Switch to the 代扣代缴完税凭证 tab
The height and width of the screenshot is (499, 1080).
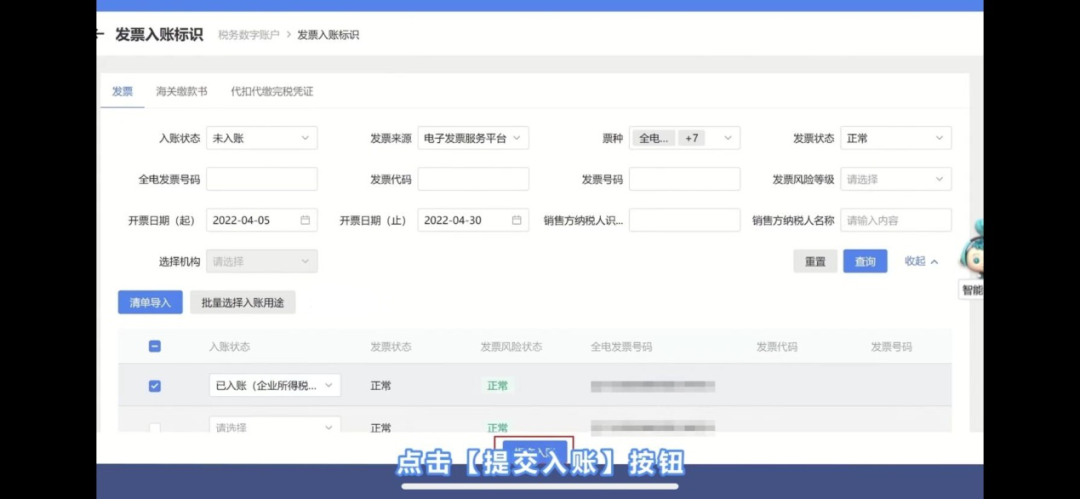[272, 91]
